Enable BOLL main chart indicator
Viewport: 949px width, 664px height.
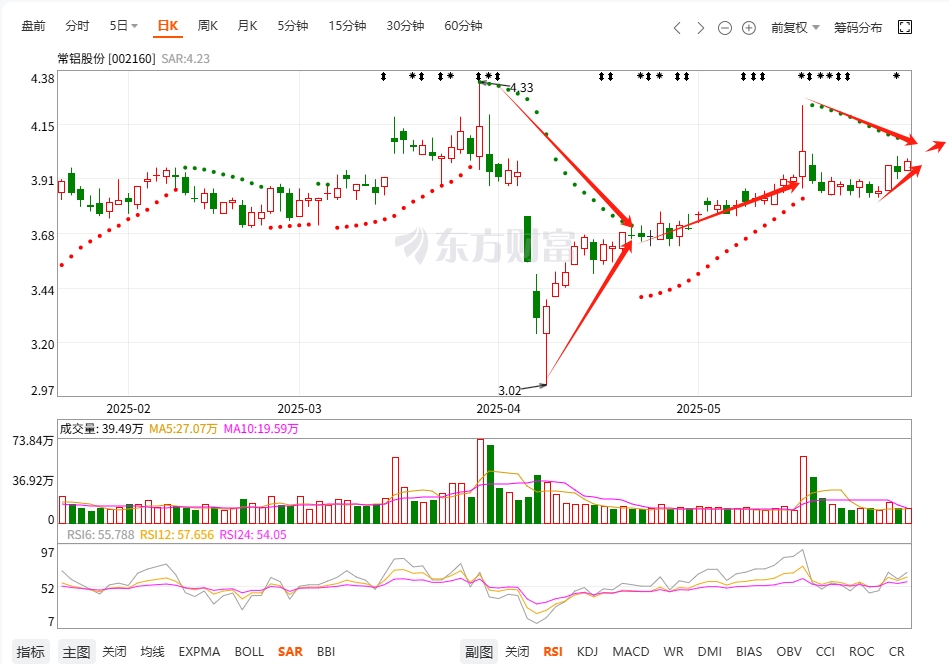click(x=249, y=652)
